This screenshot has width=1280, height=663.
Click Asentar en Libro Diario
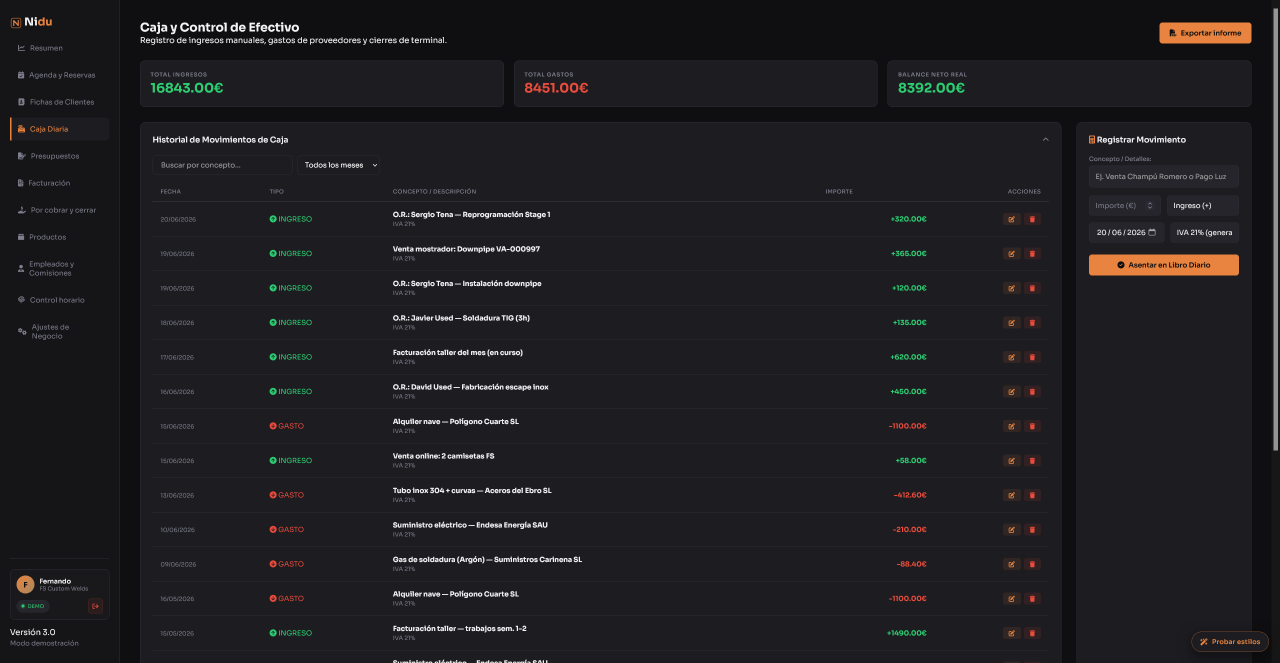coord(1164,265)
